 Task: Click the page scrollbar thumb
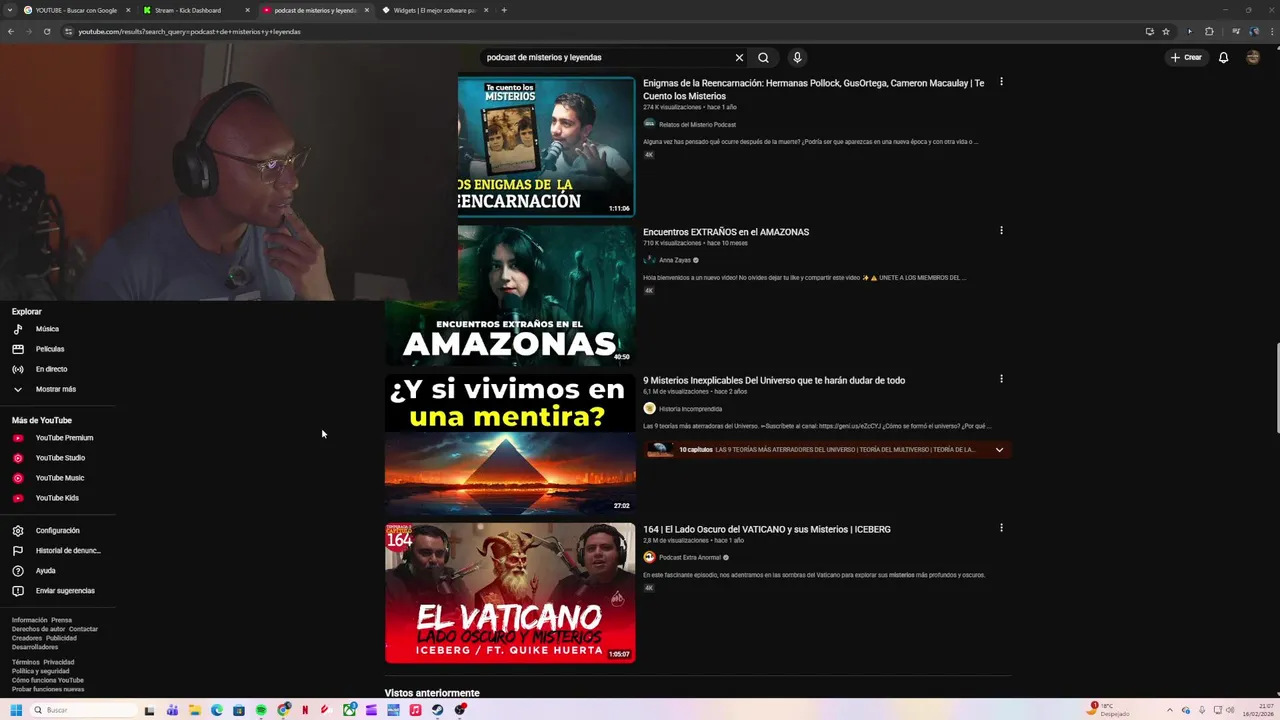point(1276,388)
